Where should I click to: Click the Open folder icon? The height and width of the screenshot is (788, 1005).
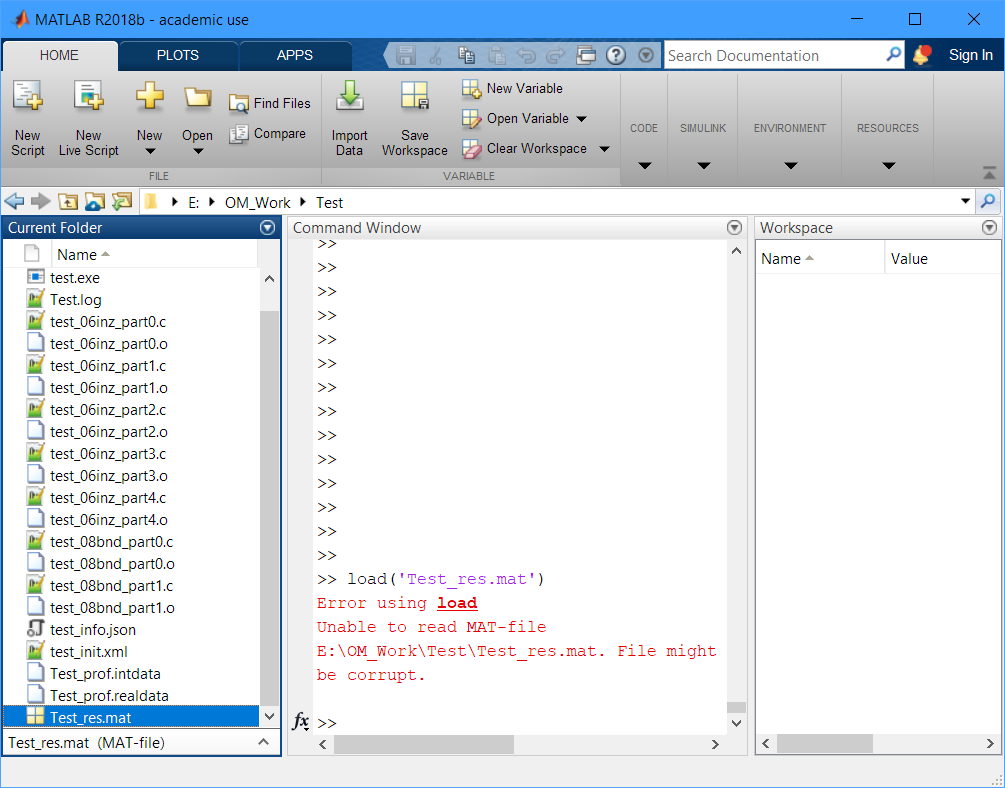click(197, 97)
